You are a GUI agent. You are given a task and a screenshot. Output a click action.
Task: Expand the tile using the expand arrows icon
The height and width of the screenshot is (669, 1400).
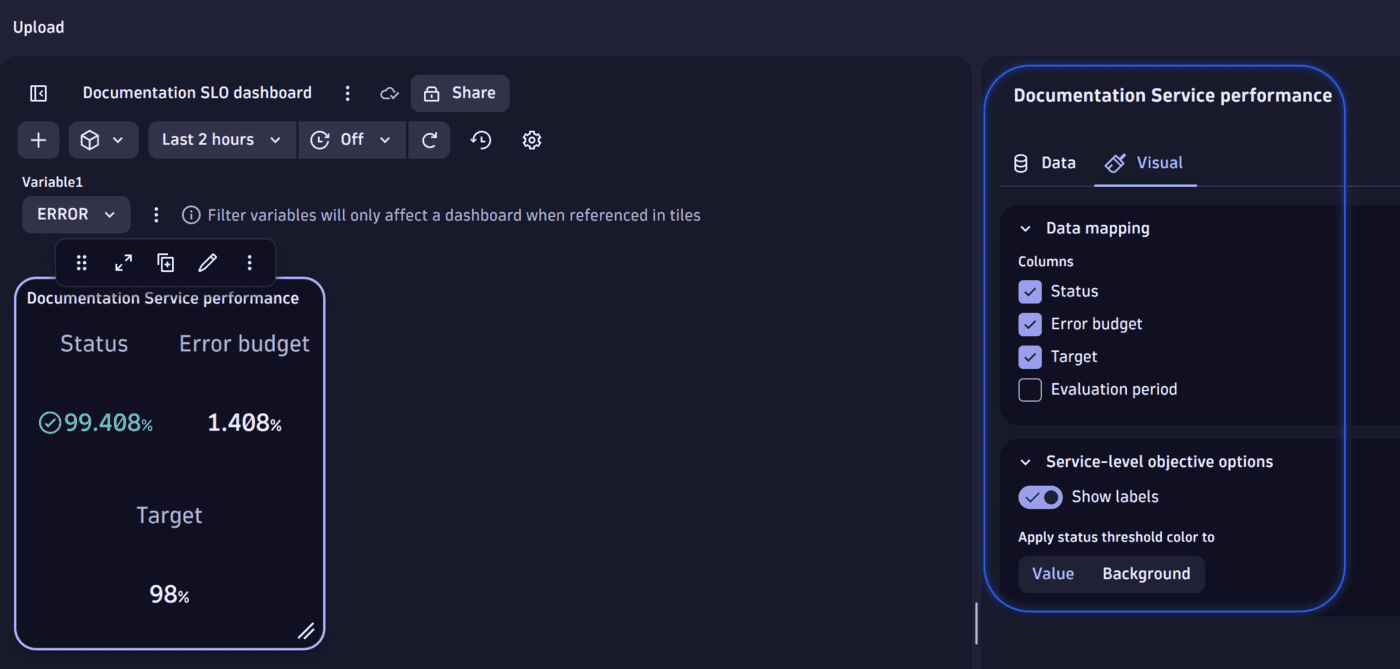(x=123, y=262)
